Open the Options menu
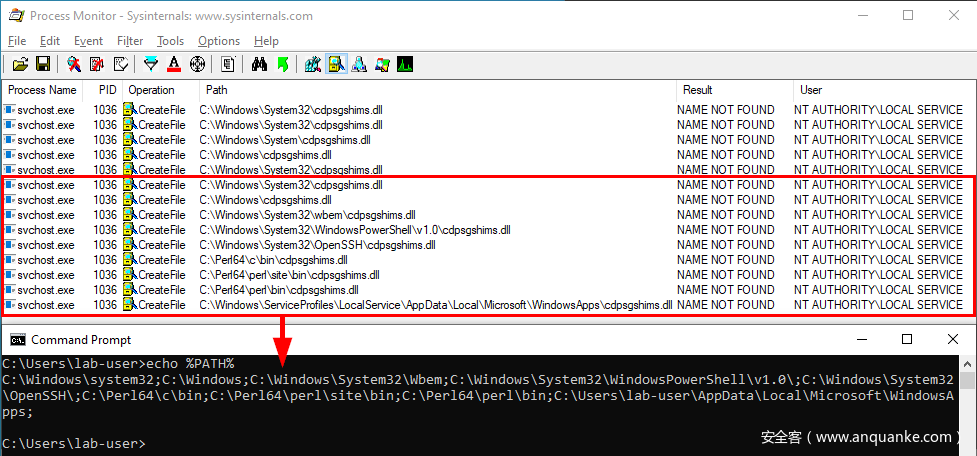977x456 pixels. (218, 41)
